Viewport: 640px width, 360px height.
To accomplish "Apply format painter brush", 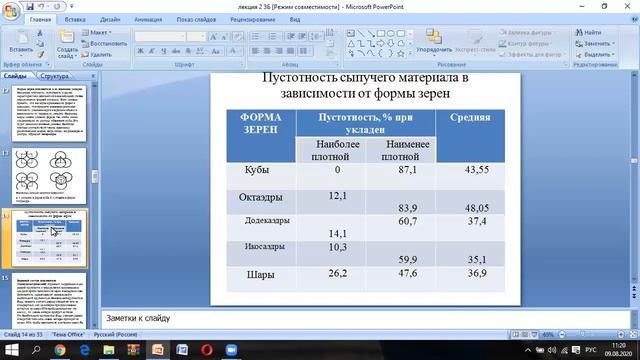I will (x=40, y=54).
